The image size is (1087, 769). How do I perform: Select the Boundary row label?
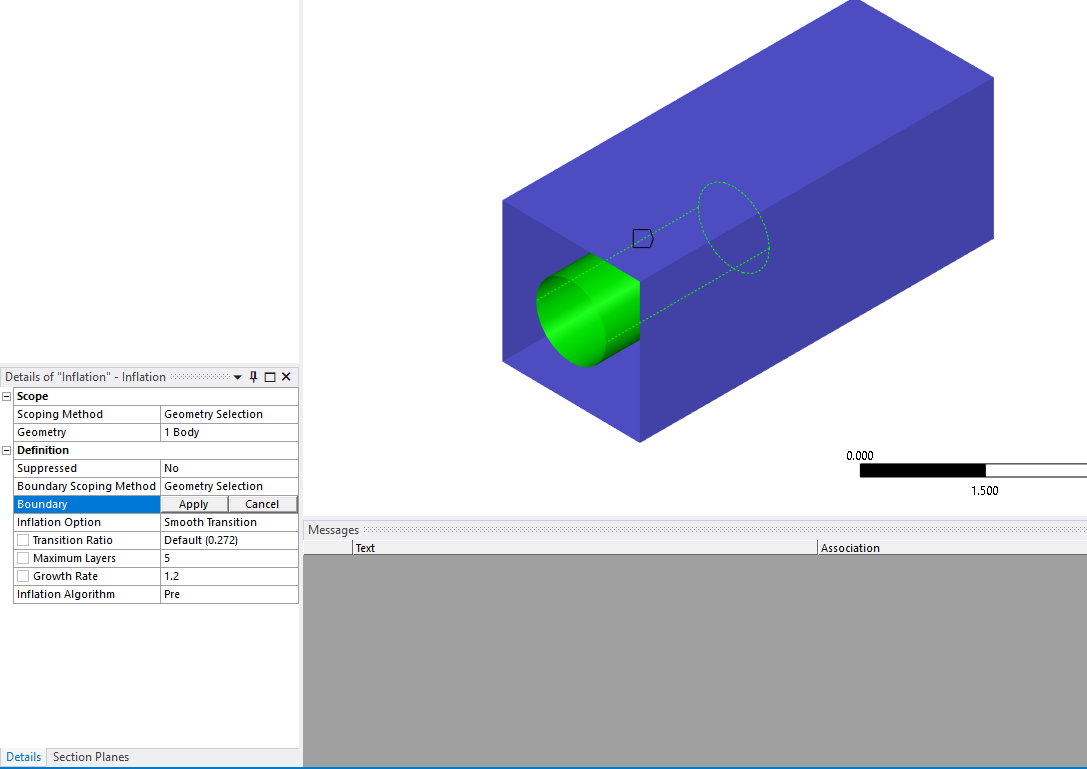point(87,504)
